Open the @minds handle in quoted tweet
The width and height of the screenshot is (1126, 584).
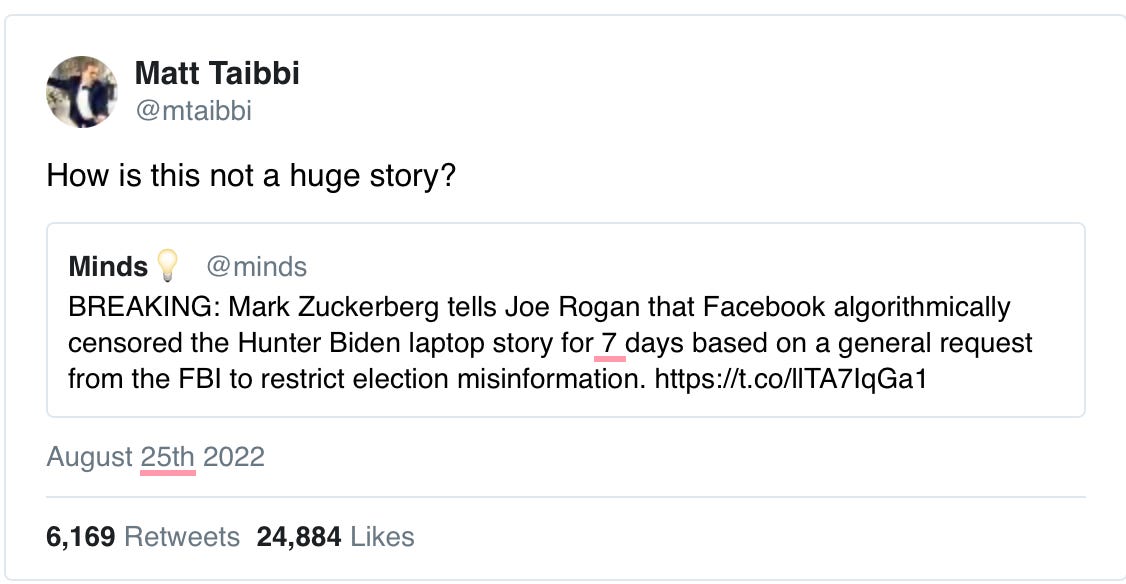(x=256, y=267)
